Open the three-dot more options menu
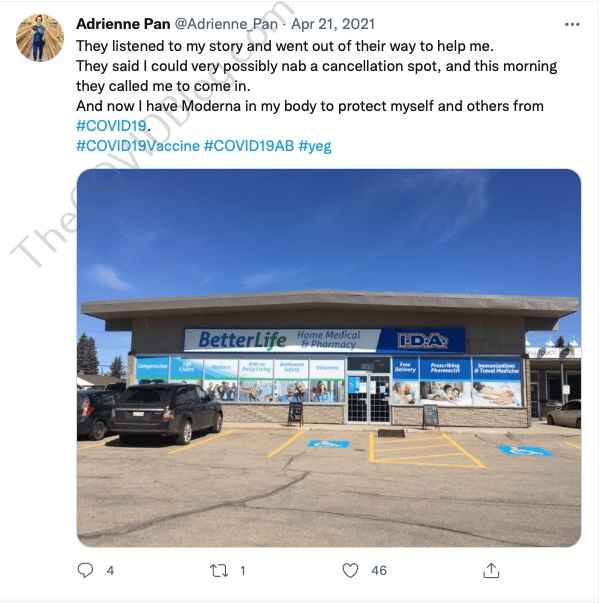 tap(572, 25)
